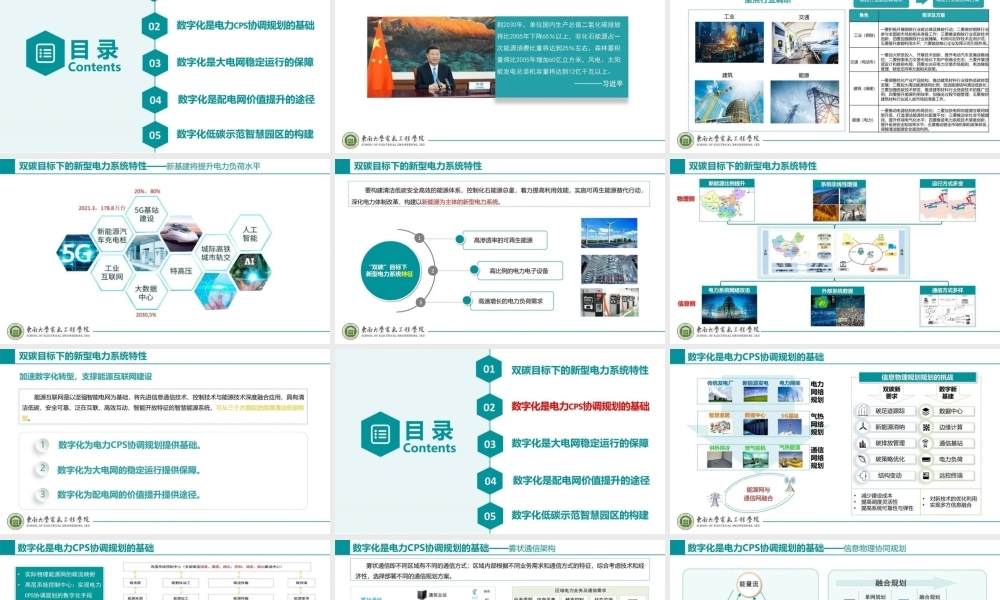This screenshot has height=600, width=1000.
Task: Click the 信息物理规划规划的挑战 header bar
Action: [x=917, y=377]
